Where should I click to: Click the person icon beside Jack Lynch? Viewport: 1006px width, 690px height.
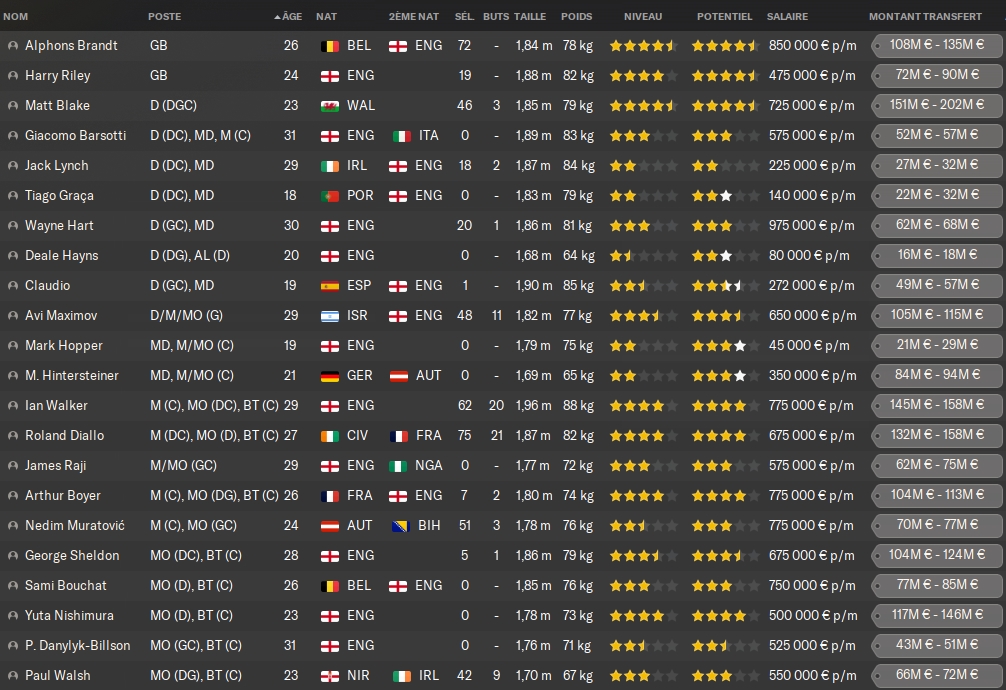point(12,166)
